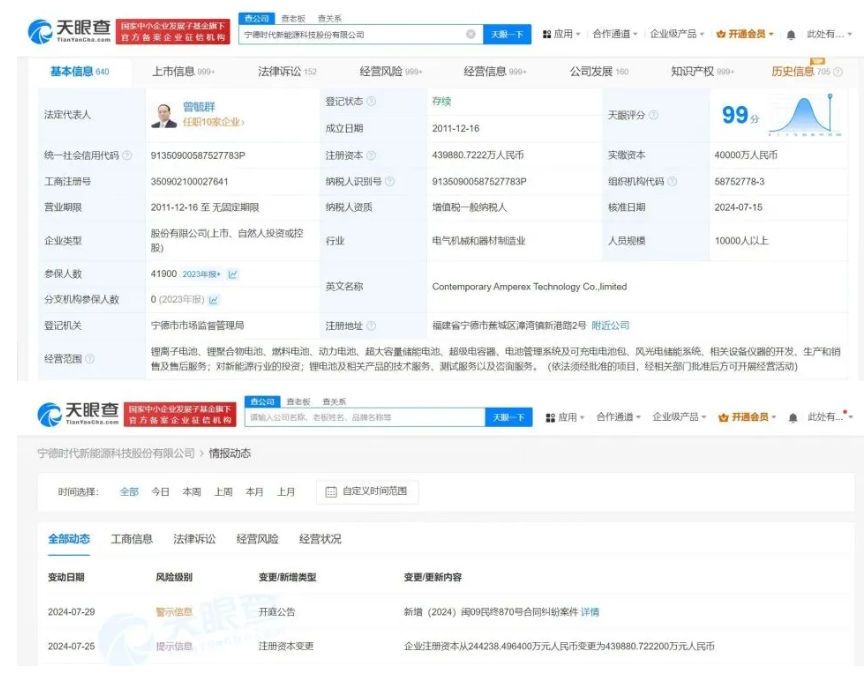Select the 工商信息 dynamics tab

(131, 539)
